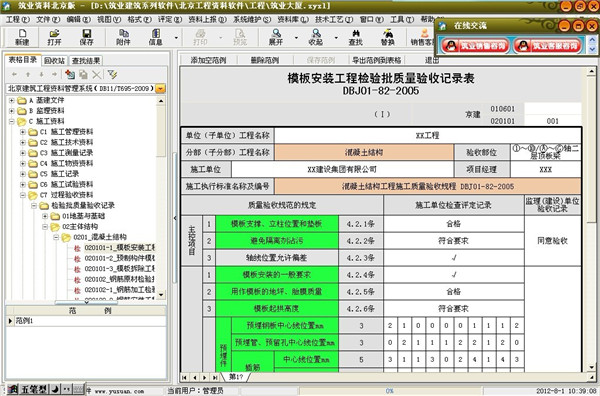Click the down-arrow icon in the tree toolbar
Viewport: 600px width, 396px height.
[41, 74]
